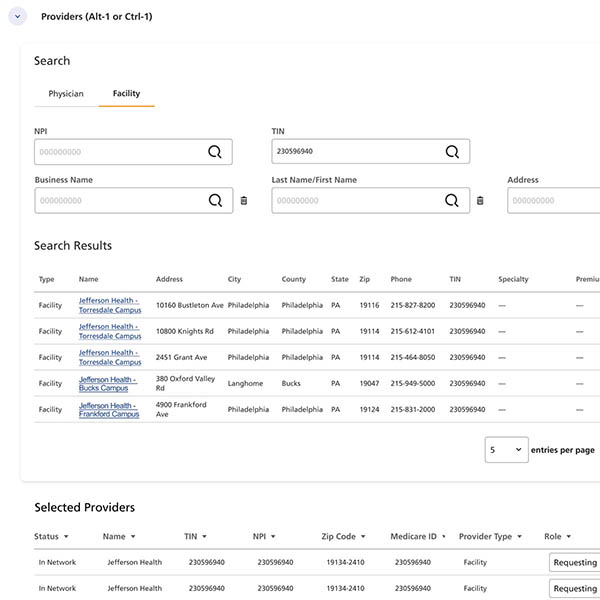Select the Facility tab
Screen dimensions: 600x600
(126, 94)
